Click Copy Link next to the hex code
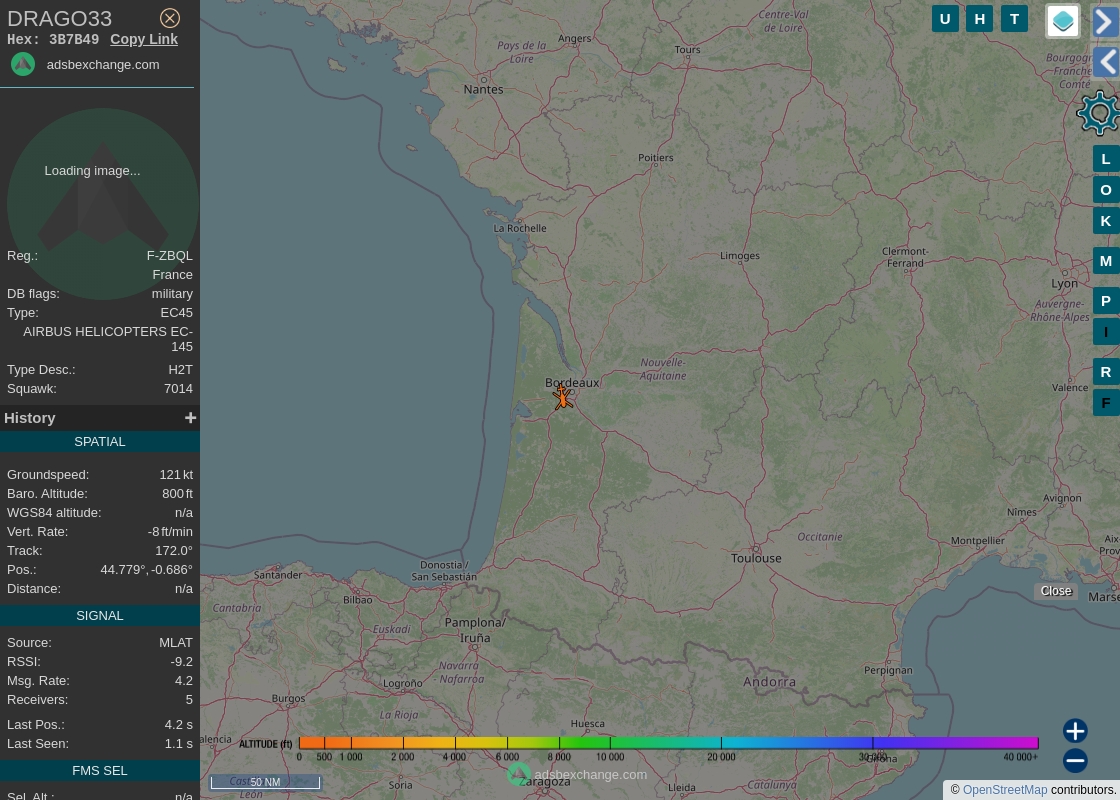1120x800 pixels. tap(144, 39)
